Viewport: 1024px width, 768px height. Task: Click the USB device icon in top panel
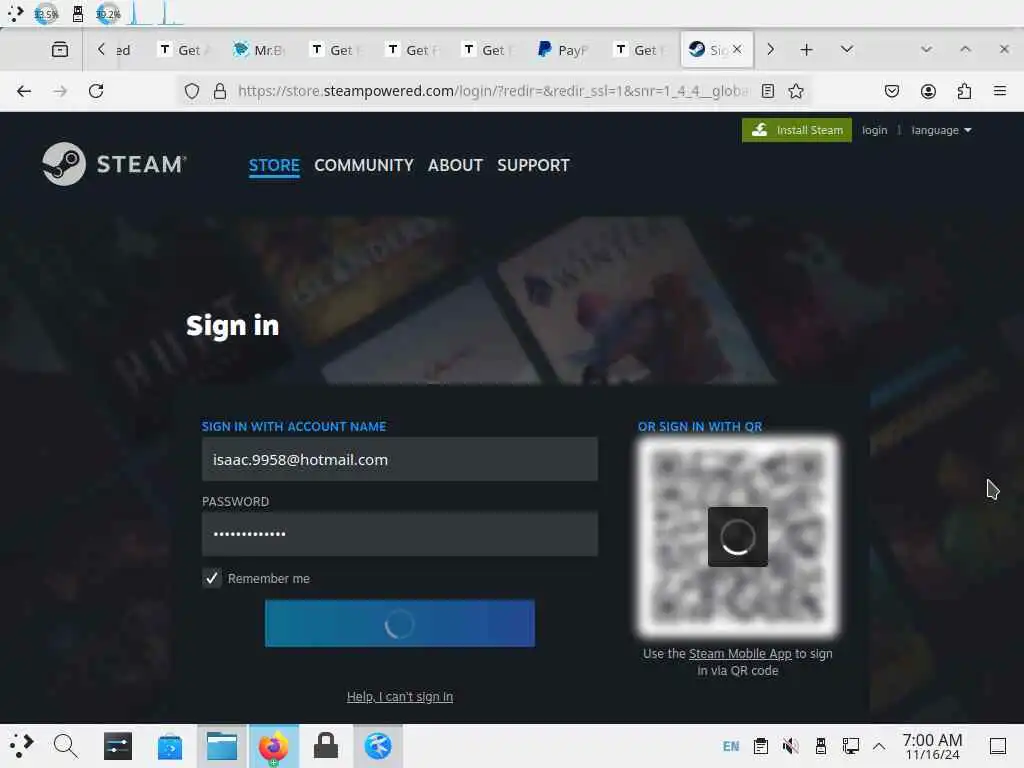pyautogui.click(x=78, y=14)
